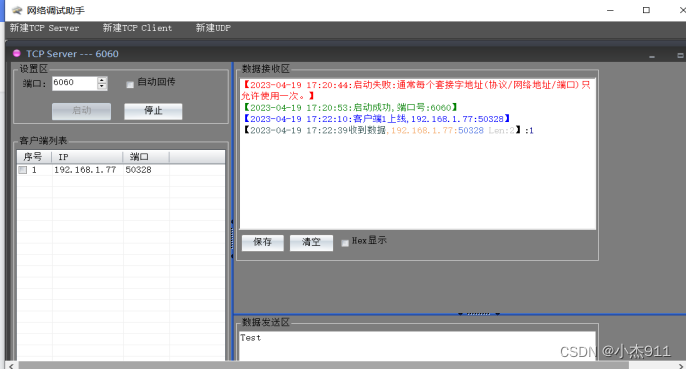Click the port number field showing 6060
687x369 pixels.
click(x=74, y=83)
